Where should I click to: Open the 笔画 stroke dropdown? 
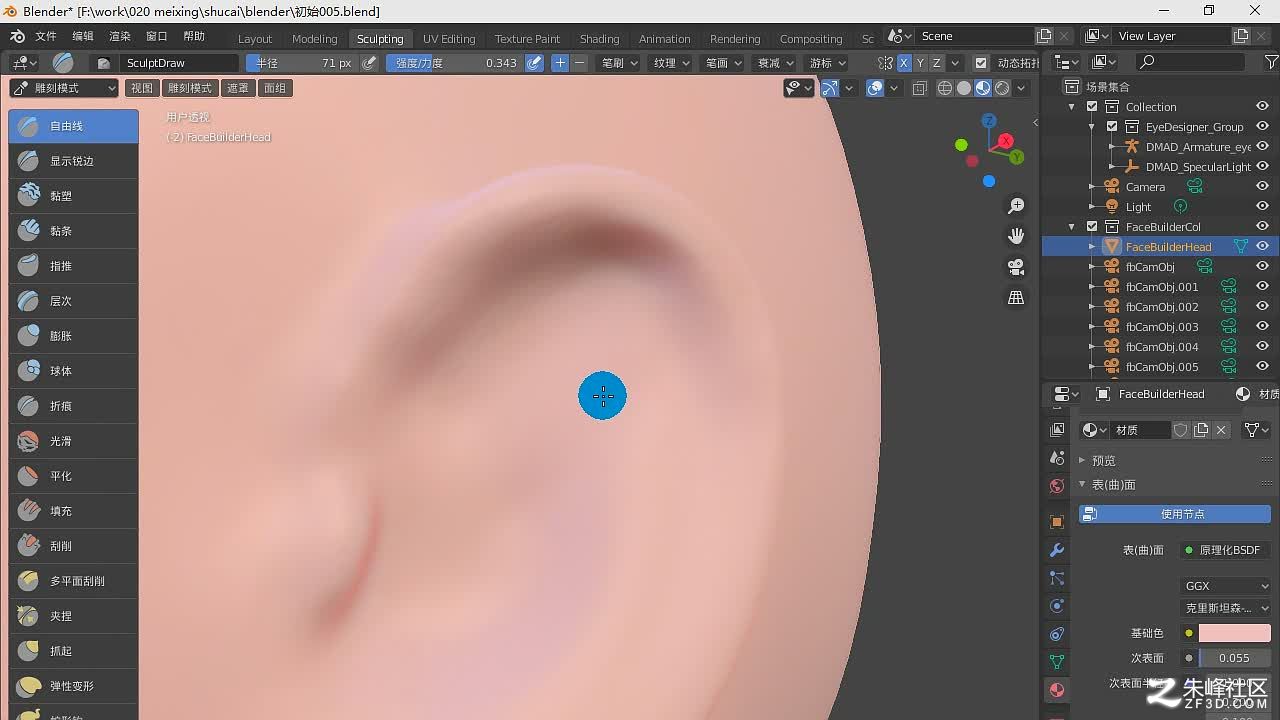[723, 63]
